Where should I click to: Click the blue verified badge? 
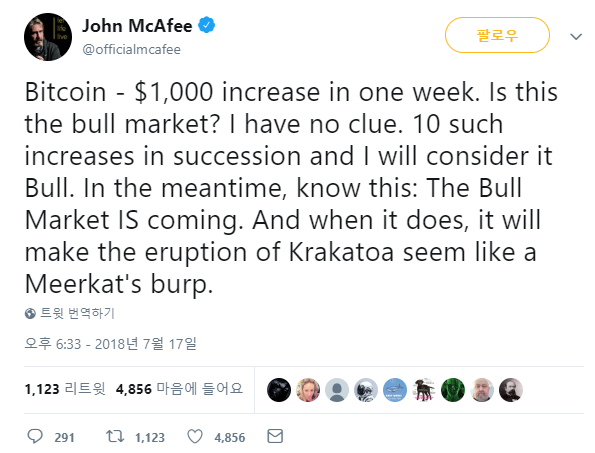[x=207, y=25]
